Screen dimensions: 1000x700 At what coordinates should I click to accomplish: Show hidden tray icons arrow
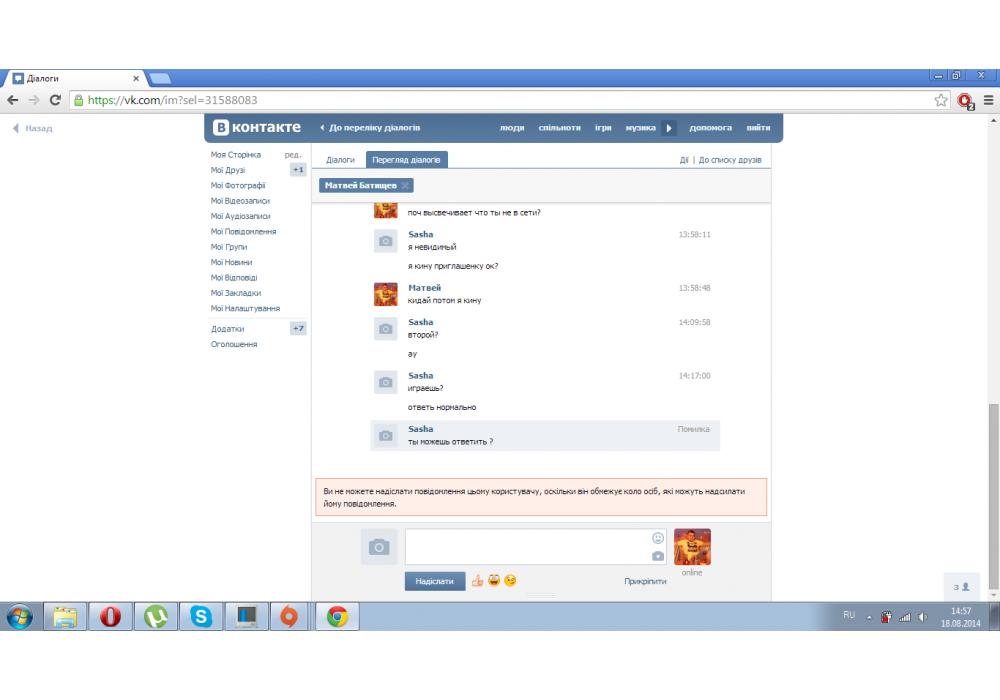pos(869,617)
